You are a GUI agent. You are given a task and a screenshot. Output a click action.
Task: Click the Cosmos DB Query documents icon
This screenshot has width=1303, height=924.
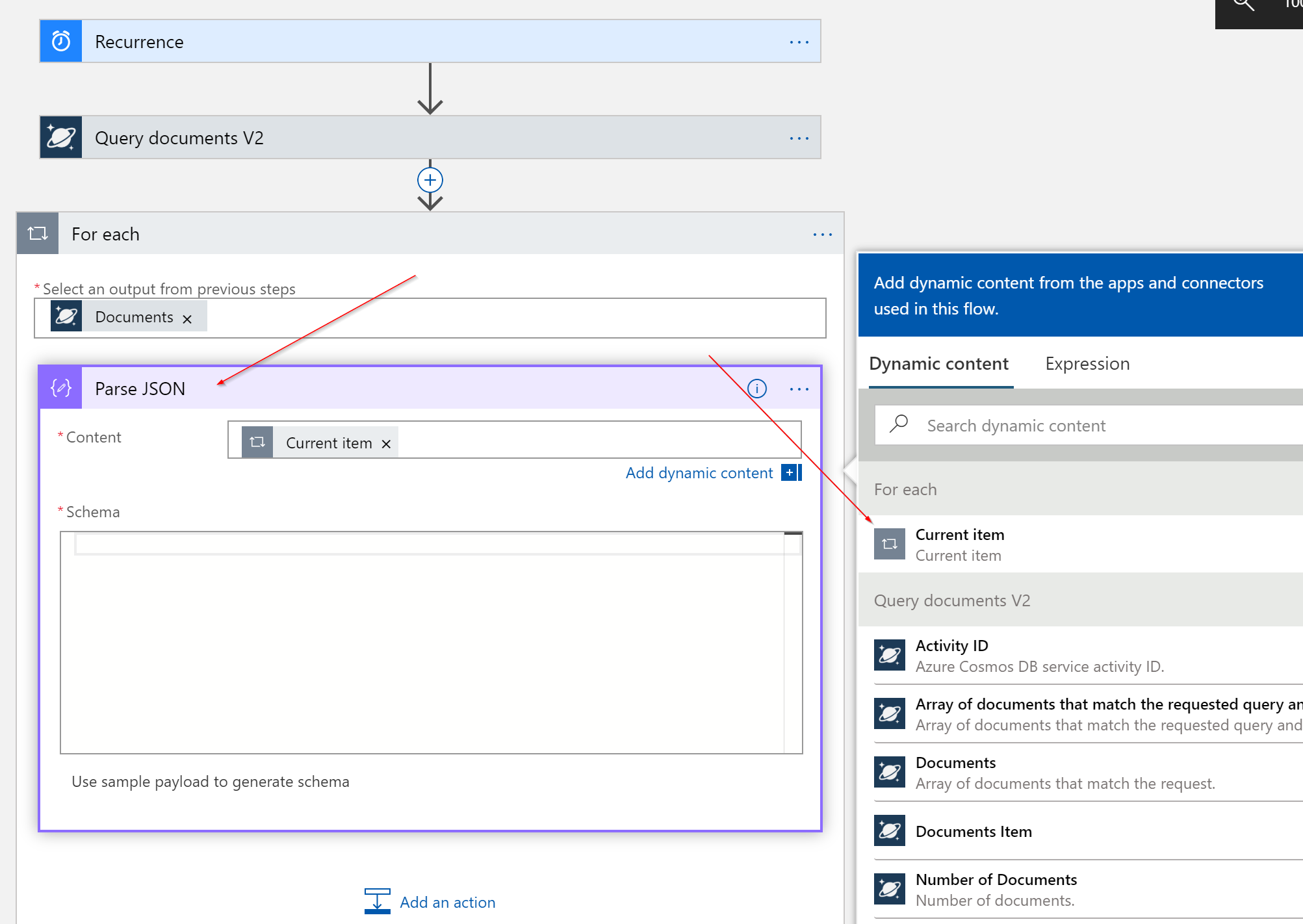(x=61, y=138)
